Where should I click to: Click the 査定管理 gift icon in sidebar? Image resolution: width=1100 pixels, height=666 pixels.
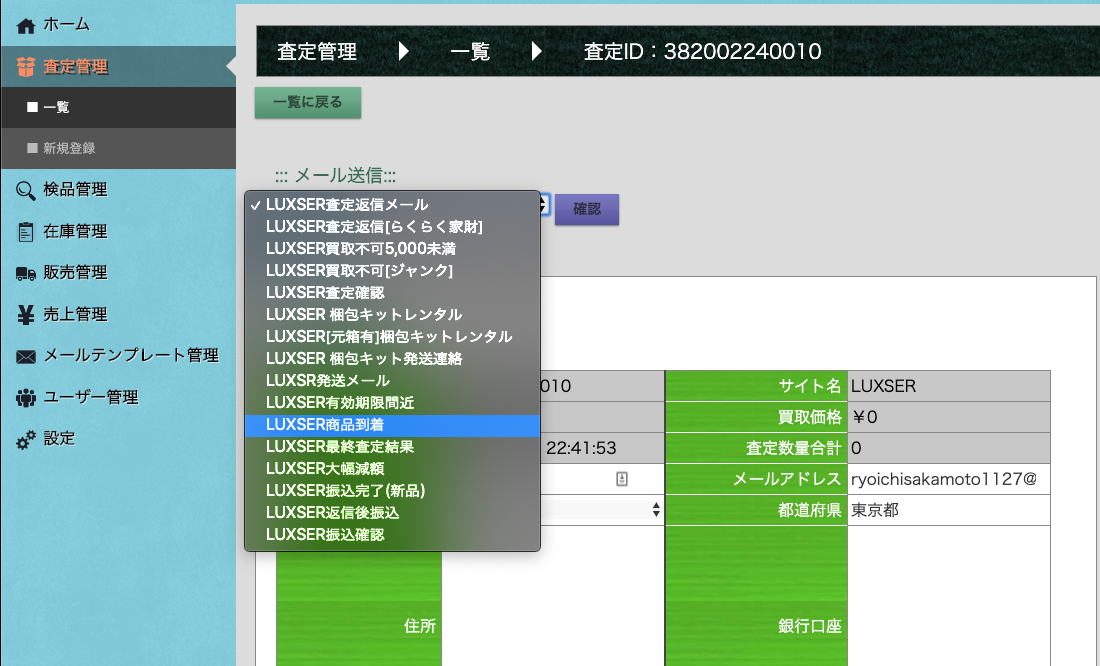click(27, 67)
